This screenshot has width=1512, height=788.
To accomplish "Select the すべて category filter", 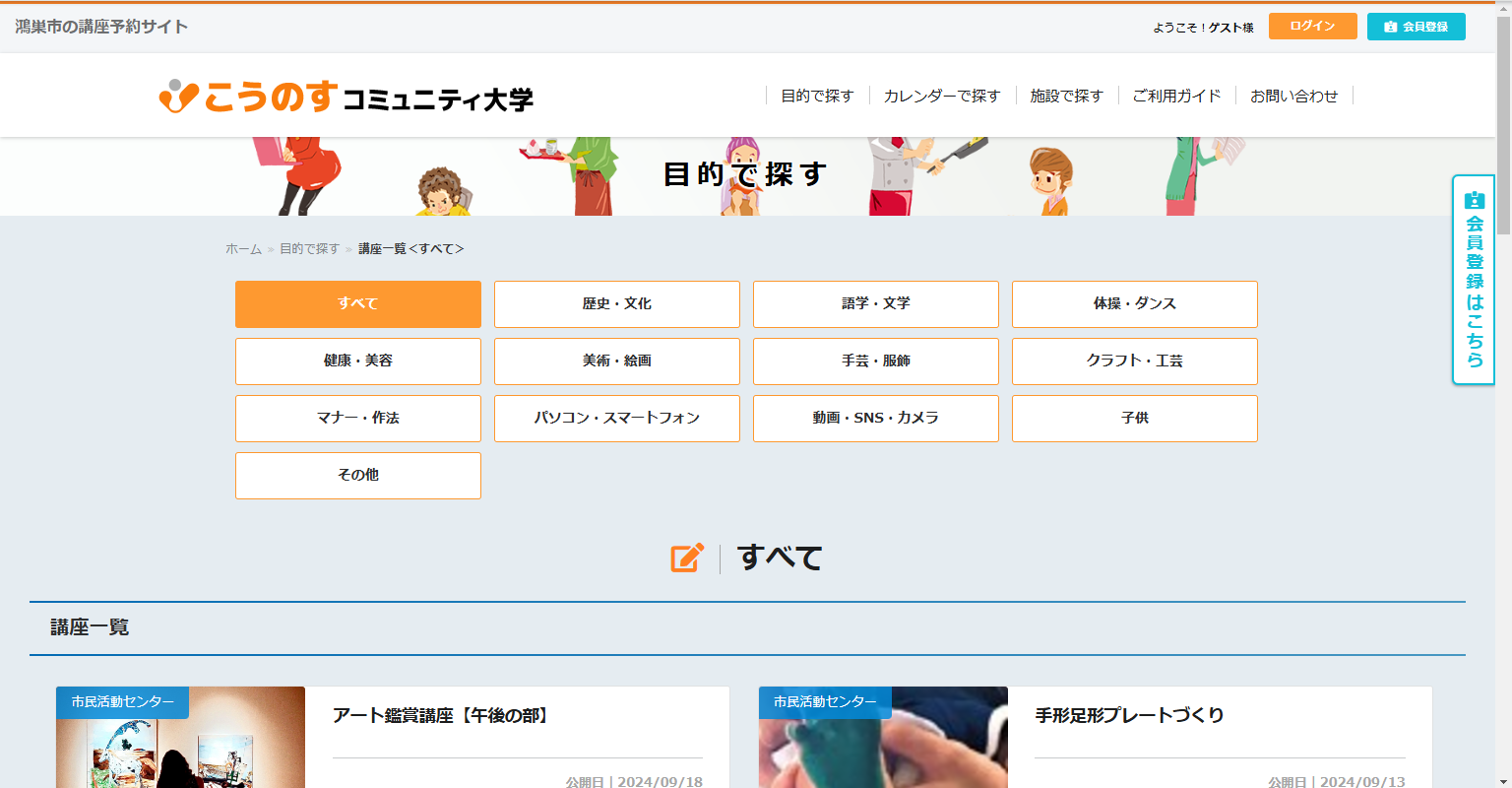I will pos(358,304).
